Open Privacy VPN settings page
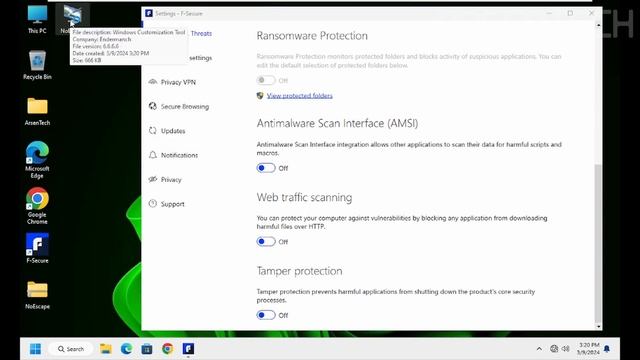Viewport: 640px width, 360px height. pyautogui.click(x=178, y=82)
